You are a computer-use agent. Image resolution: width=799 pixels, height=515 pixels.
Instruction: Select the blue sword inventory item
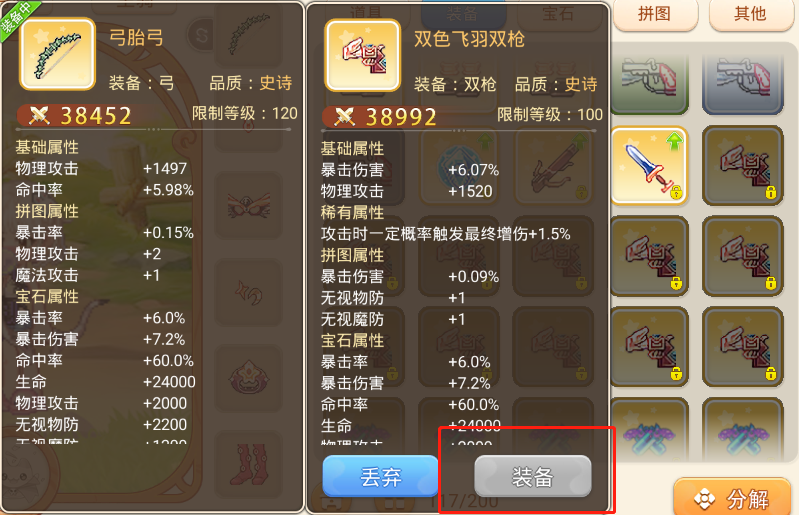point(650,166)
